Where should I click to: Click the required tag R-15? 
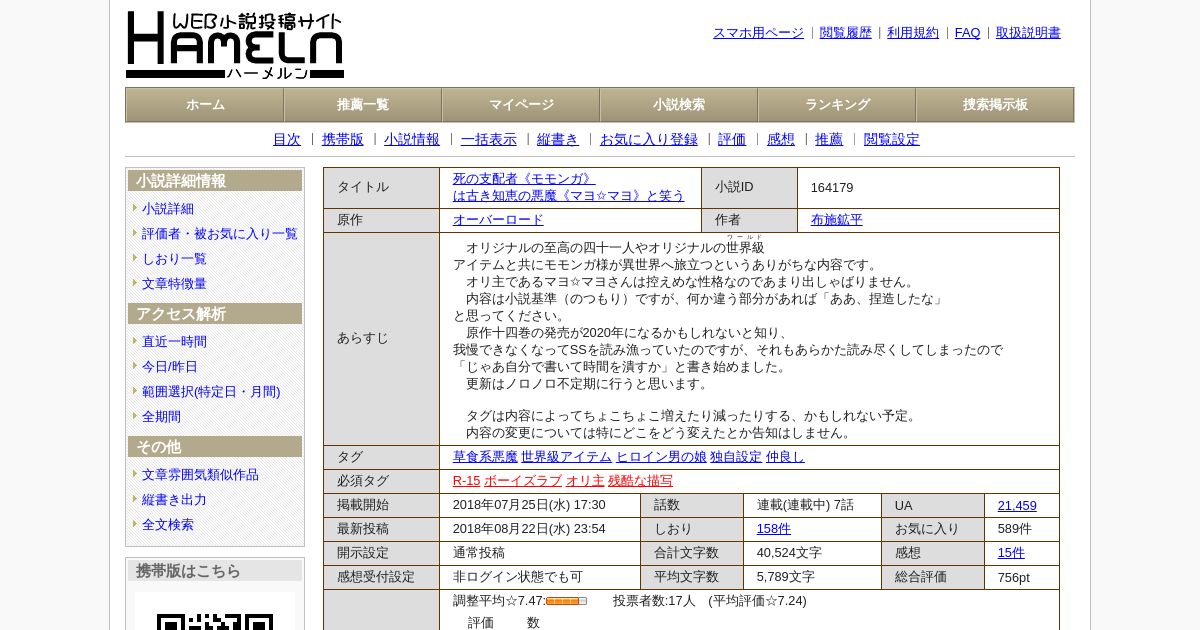(467, 481)
